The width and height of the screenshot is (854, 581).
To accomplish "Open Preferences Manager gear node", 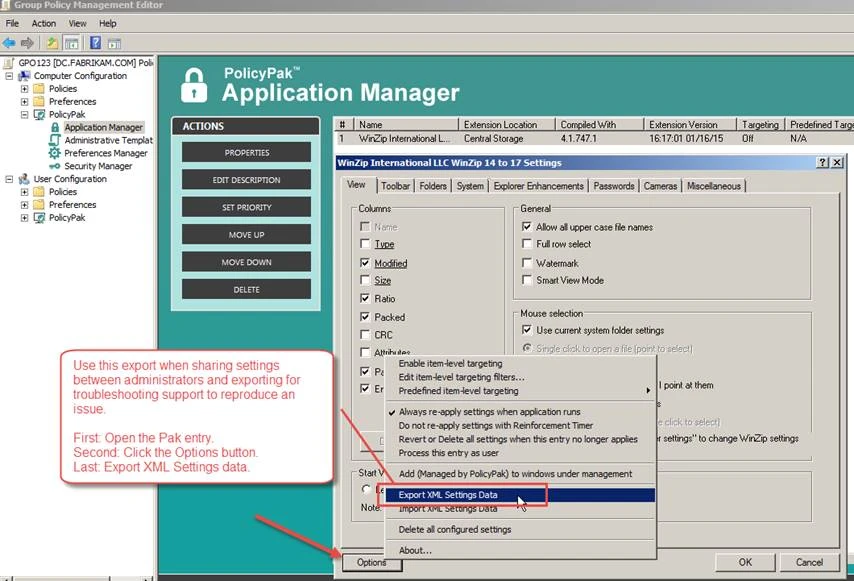I will (55, 153).
